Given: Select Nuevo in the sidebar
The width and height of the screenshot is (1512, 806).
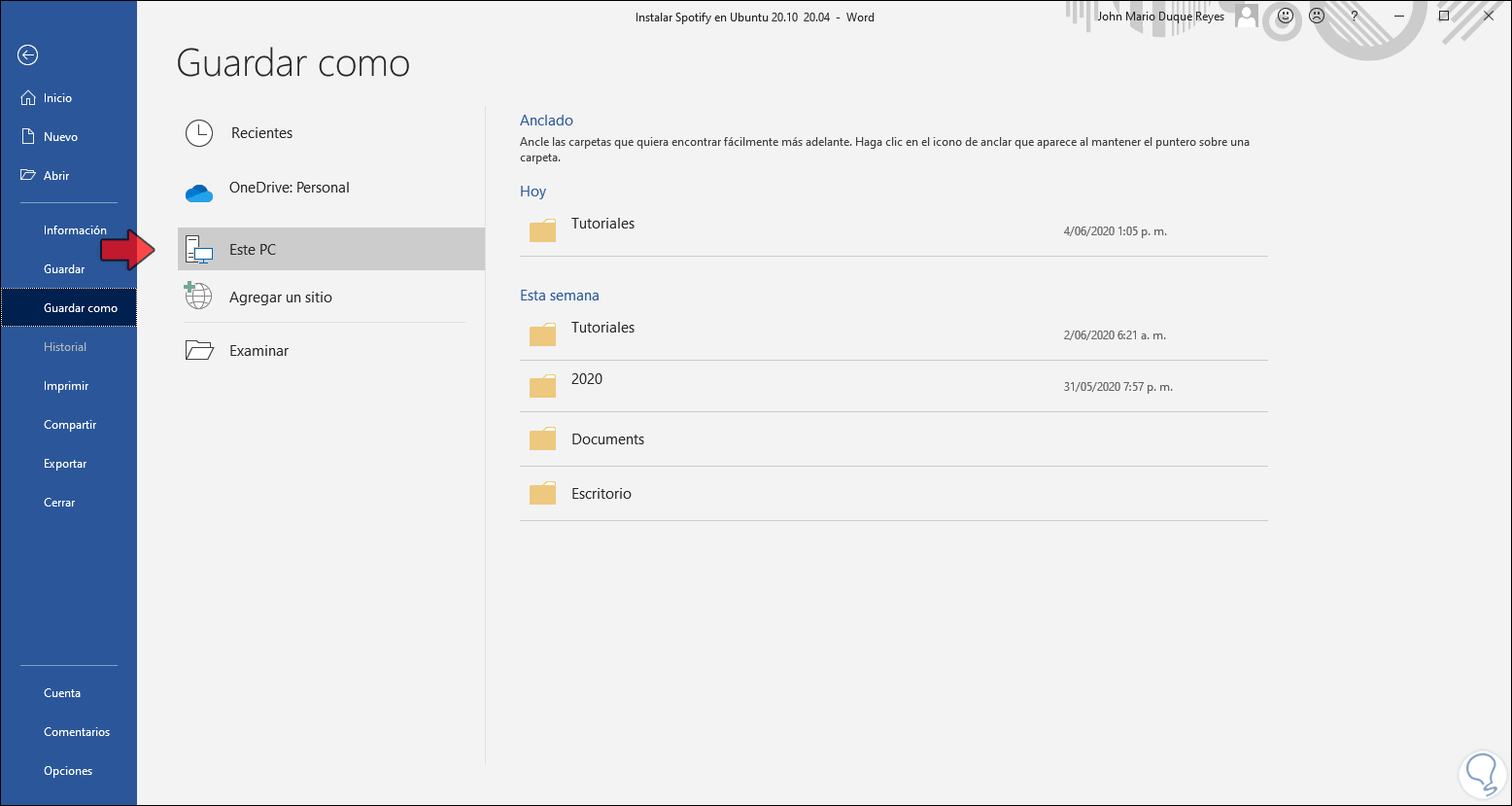Looking at the screenshot, I should pos(60,137).
